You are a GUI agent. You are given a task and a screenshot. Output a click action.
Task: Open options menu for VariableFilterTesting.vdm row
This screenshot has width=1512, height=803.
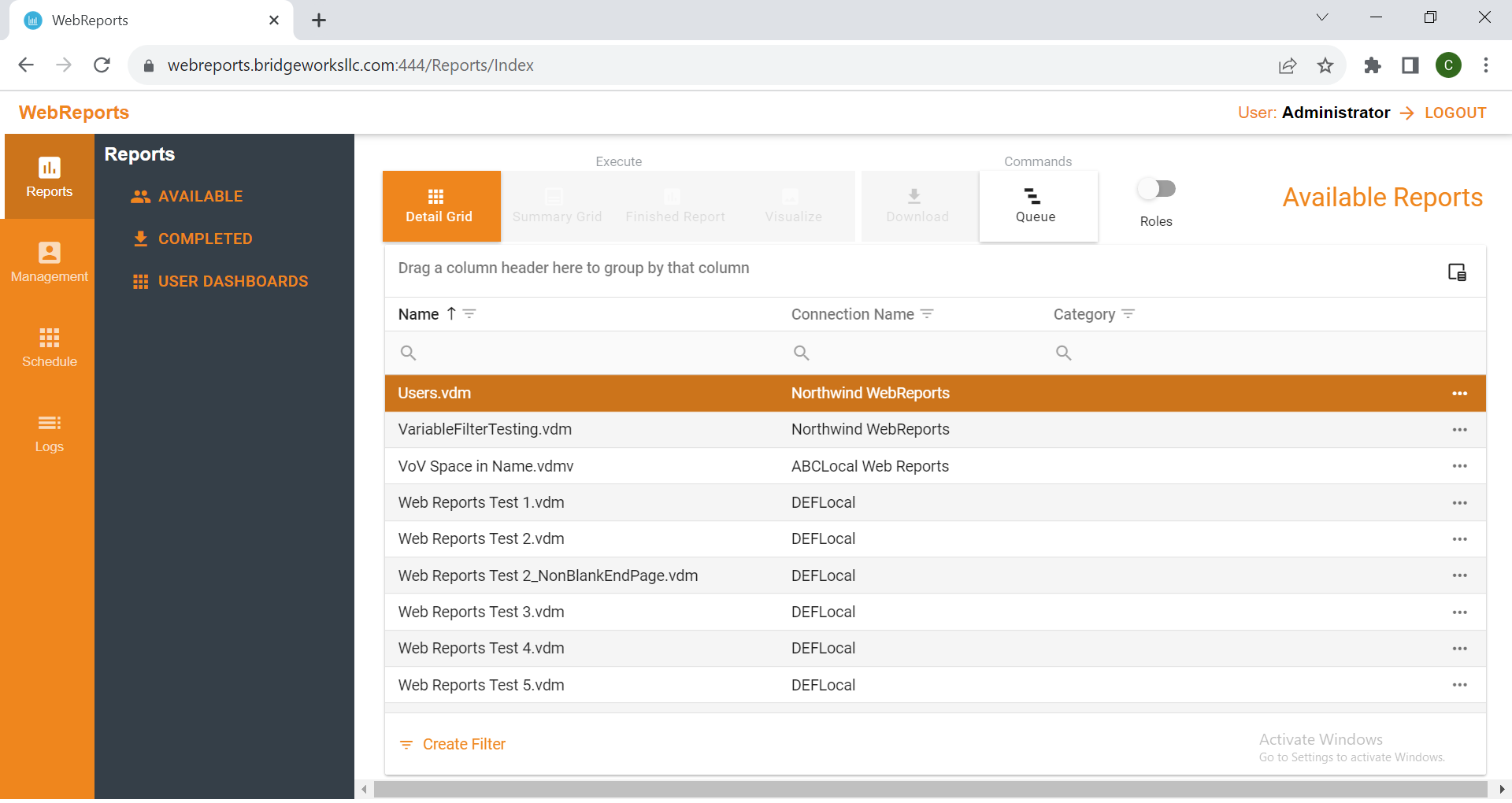(1459, 430)
